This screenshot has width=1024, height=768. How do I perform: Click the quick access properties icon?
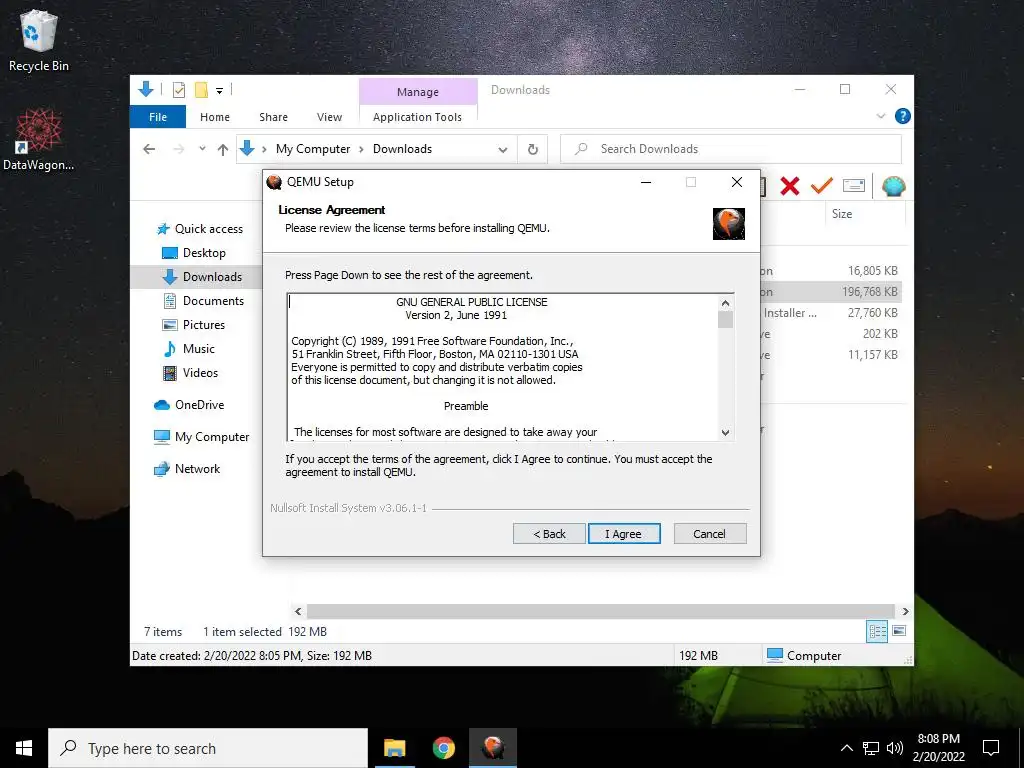coord(178,90)
